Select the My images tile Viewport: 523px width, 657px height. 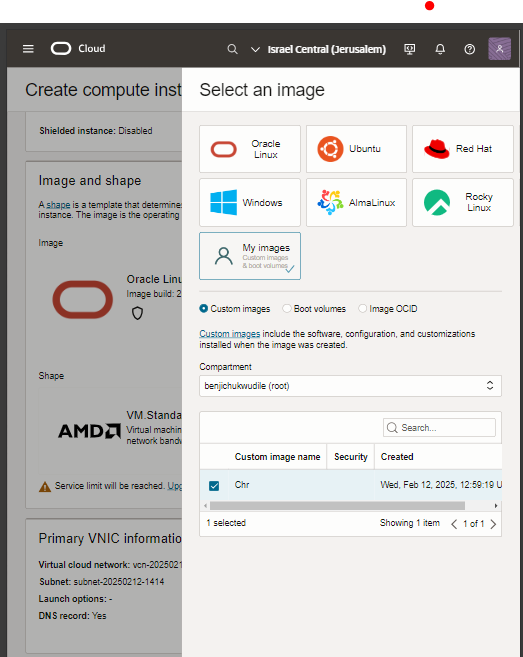pos(250,256)
